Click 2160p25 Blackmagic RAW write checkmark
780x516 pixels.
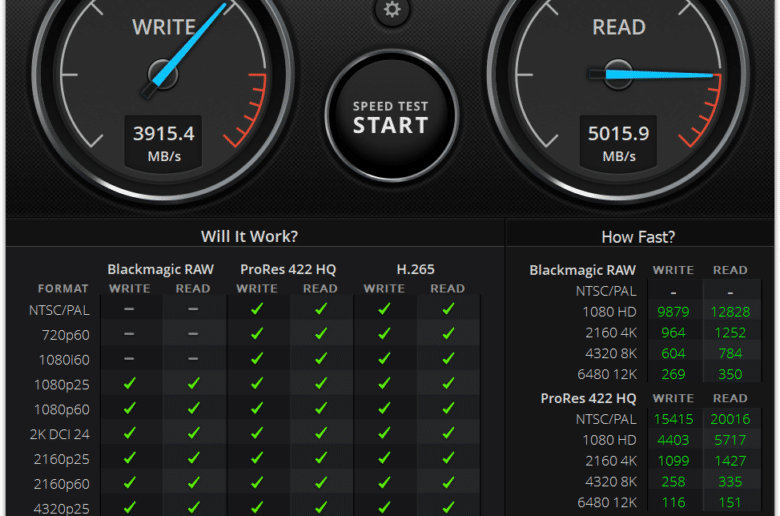click(x=130, y=458)
